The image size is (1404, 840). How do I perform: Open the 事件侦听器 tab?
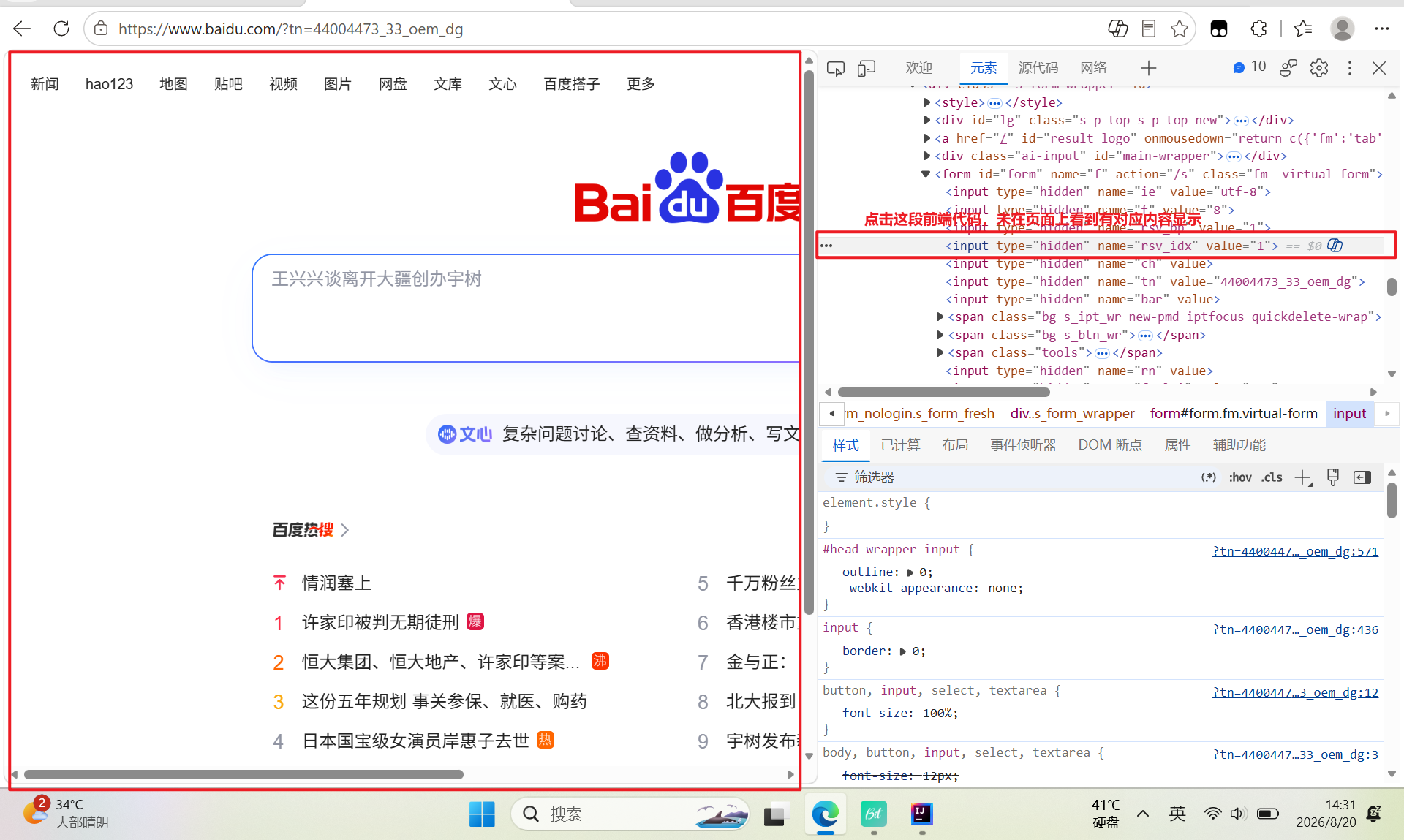point(1023,445)
